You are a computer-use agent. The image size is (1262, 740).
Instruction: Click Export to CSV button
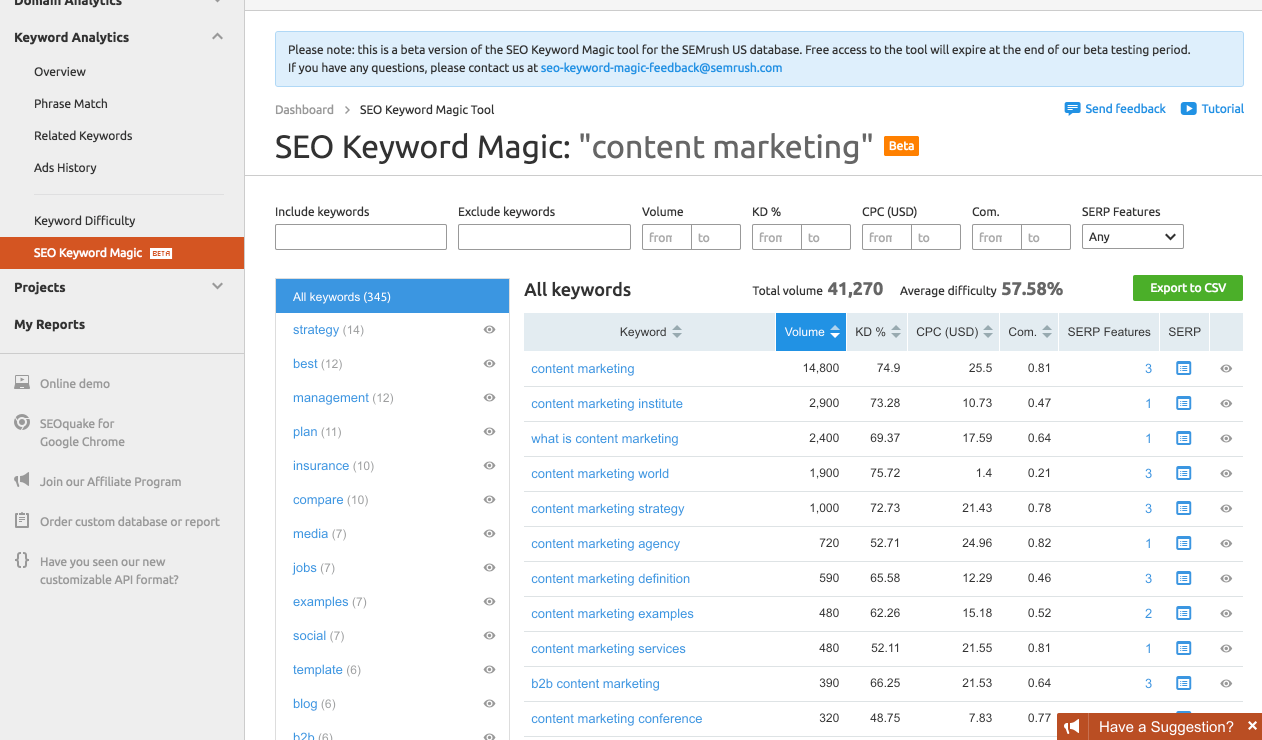coord(1188,288)
